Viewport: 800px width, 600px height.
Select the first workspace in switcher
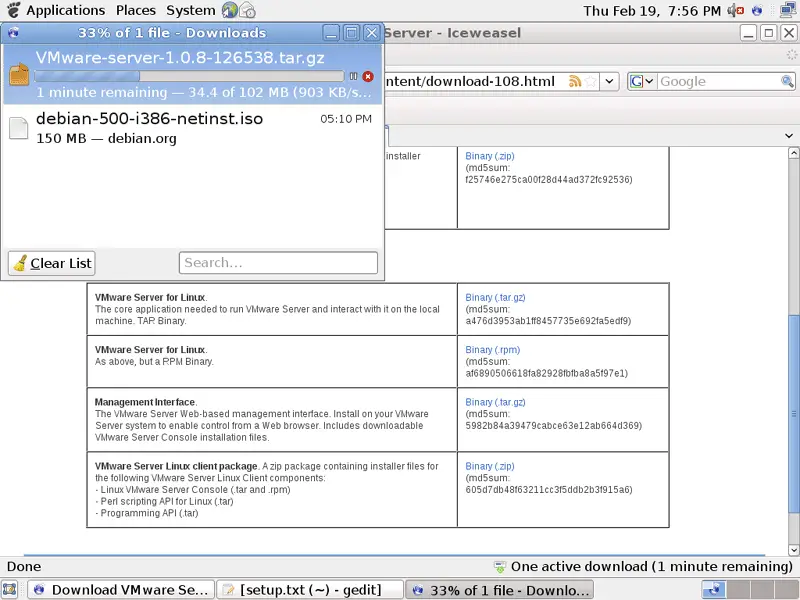pyautogui.click(x=714, y=590)
